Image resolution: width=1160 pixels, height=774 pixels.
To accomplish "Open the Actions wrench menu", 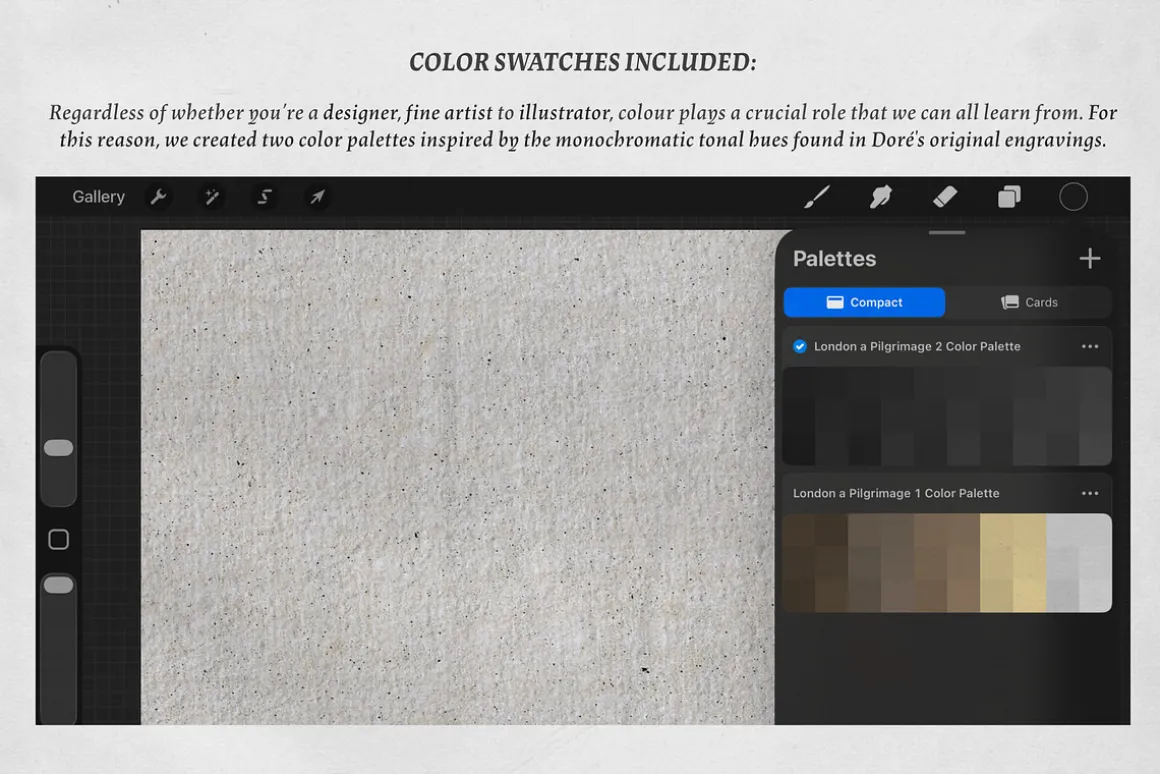I will pos(158,197).
